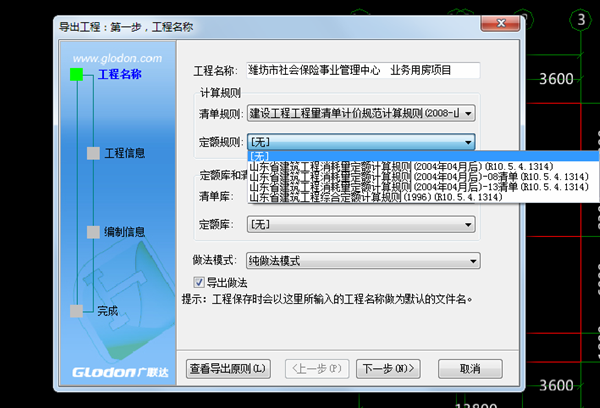
Task: Select the 编制信息 wizard step
Action: [125, 232]
